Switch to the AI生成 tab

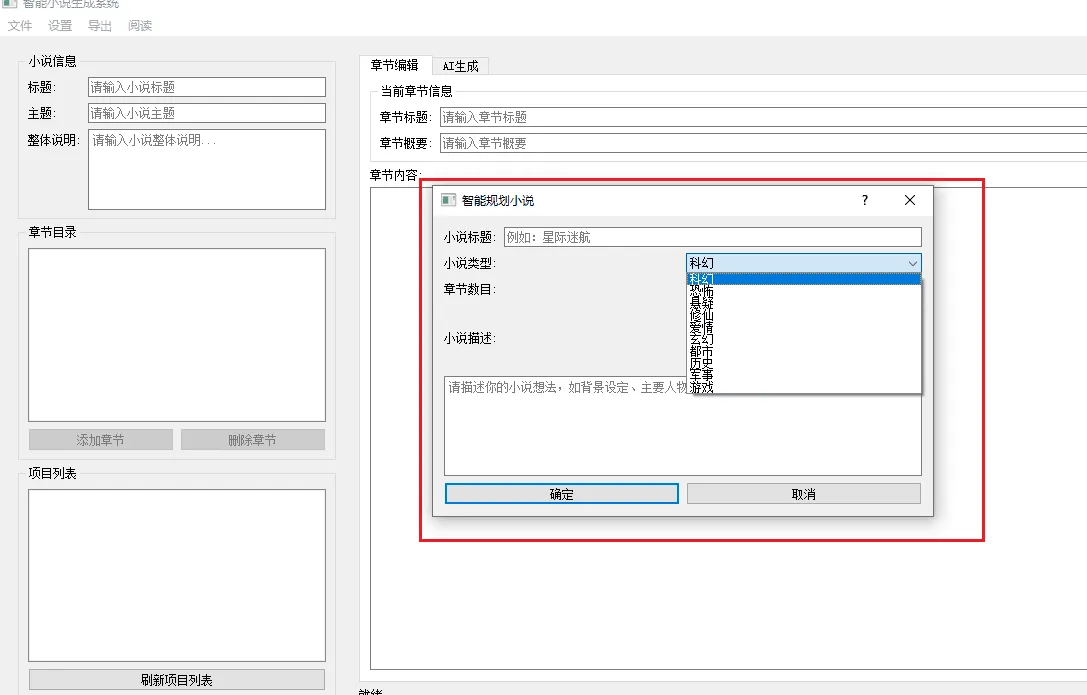pyautogui.click(x=462, y=66)
